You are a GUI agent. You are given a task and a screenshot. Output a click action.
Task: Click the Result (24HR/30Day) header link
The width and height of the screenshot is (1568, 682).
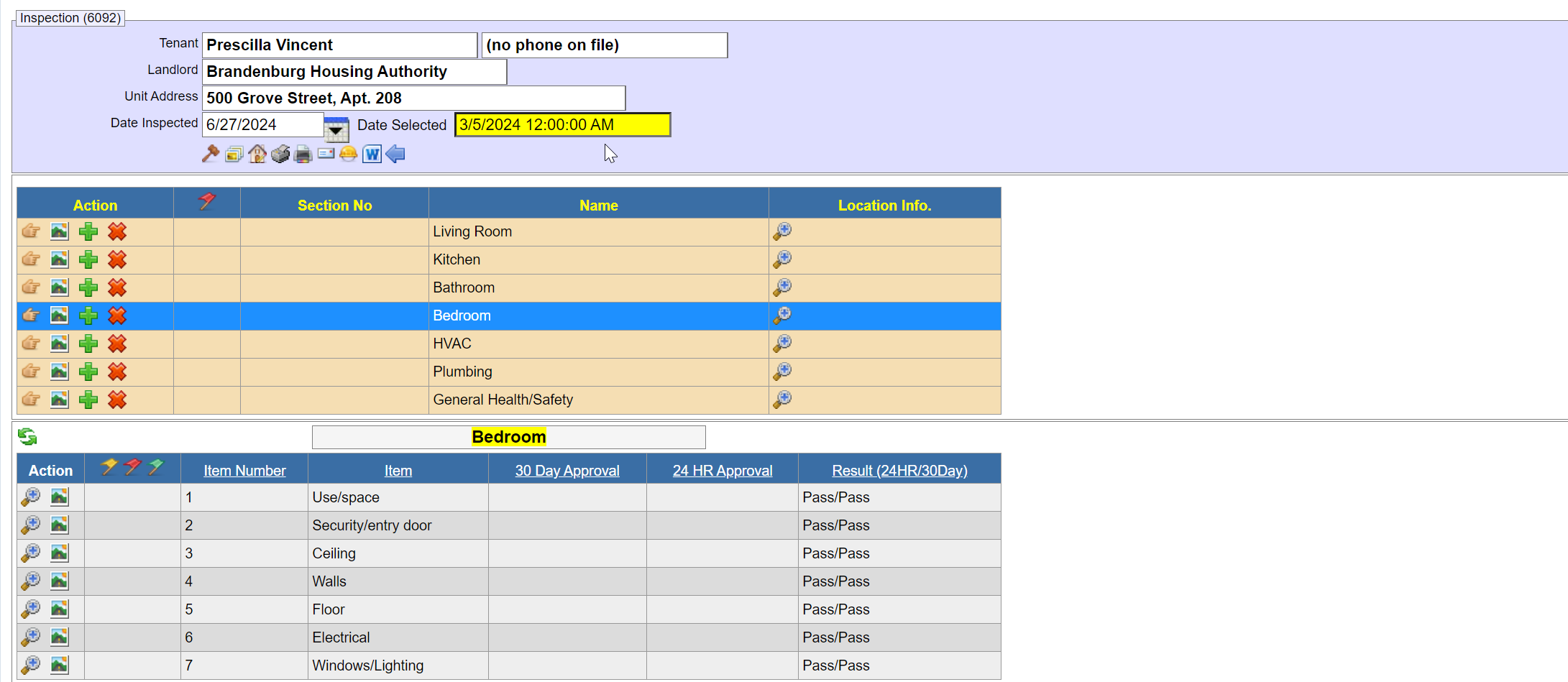tap(899, 471)
